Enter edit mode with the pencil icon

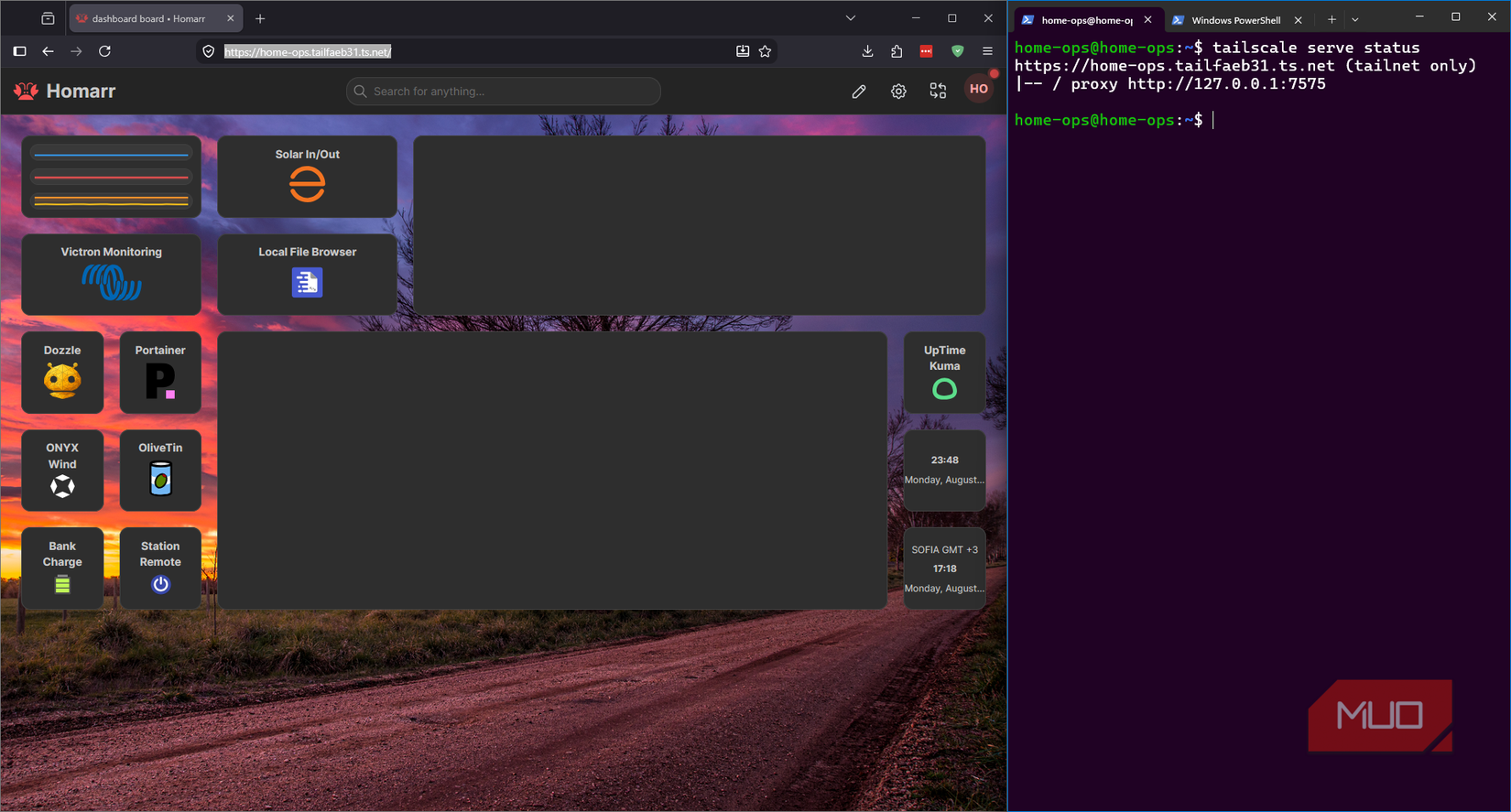[x=859, y=91]
